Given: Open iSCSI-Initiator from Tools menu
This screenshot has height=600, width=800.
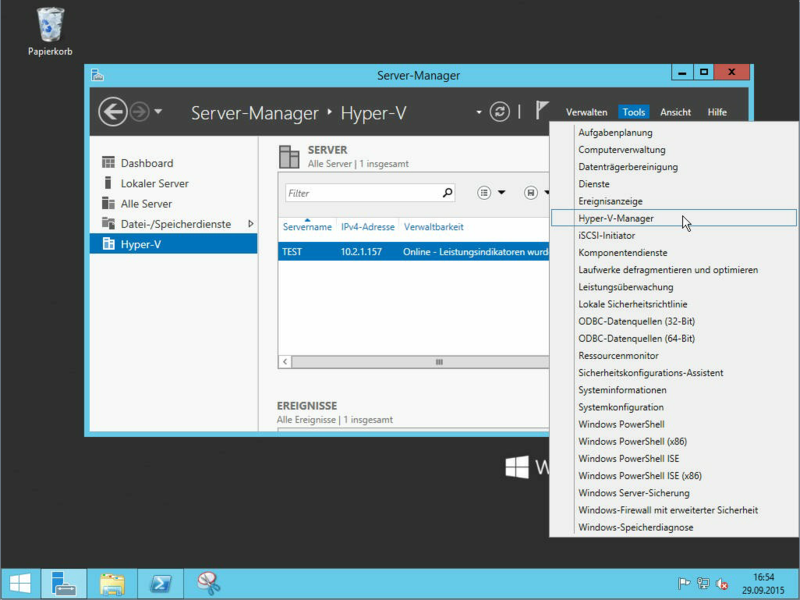Looking at the screenshot, I should point(673,236).
